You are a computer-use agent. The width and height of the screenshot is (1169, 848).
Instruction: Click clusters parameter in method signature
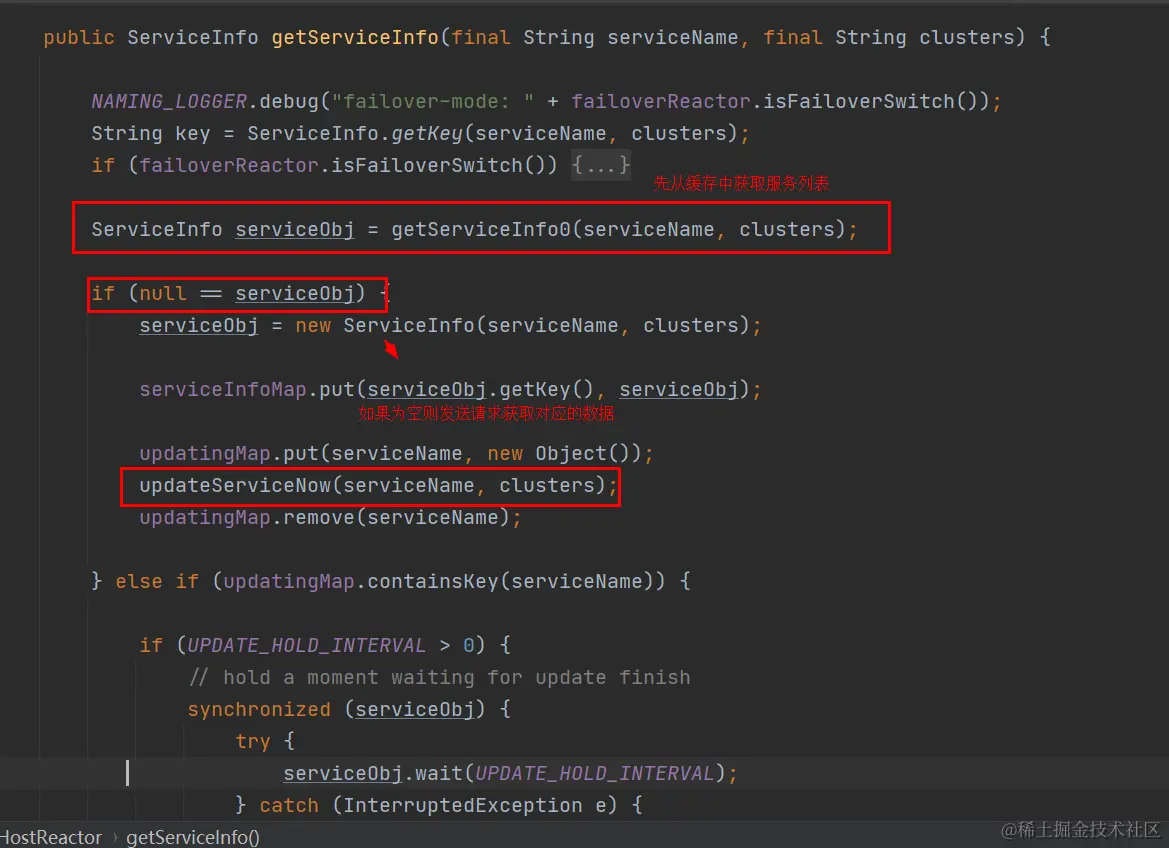(x=967, y=37)
